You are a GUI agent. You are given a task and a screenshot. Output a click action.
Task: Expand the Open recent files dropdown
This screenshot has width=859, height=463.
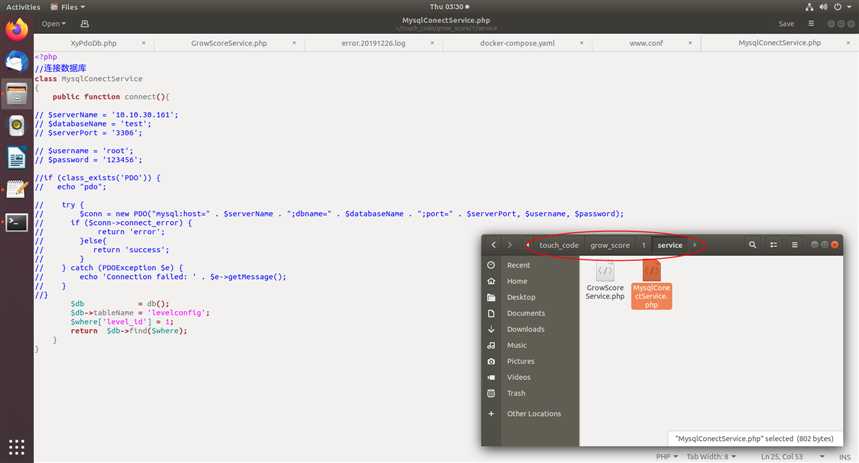click(53, 24)
